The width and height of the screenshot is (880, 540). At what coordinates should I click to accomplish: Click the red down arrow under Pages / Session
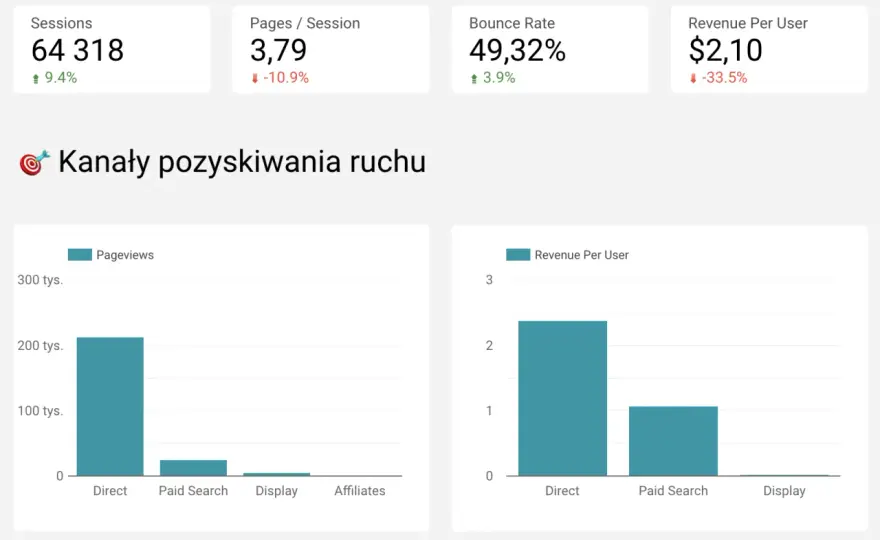pos(255,79)
